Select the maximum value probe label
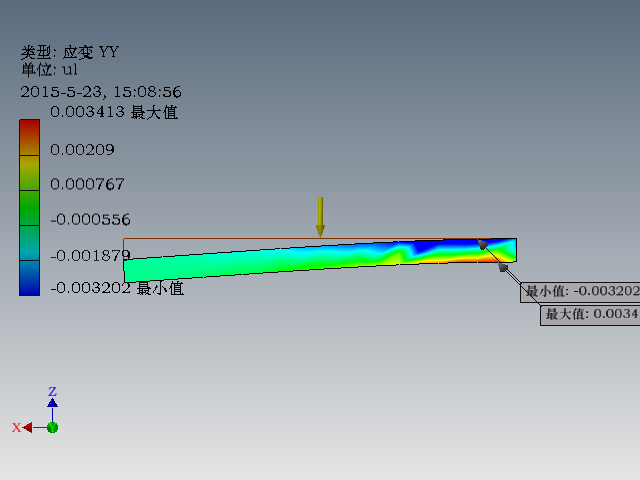Image resolution: width=640 pixels, height=480 pixels. [x=590, y=314]
